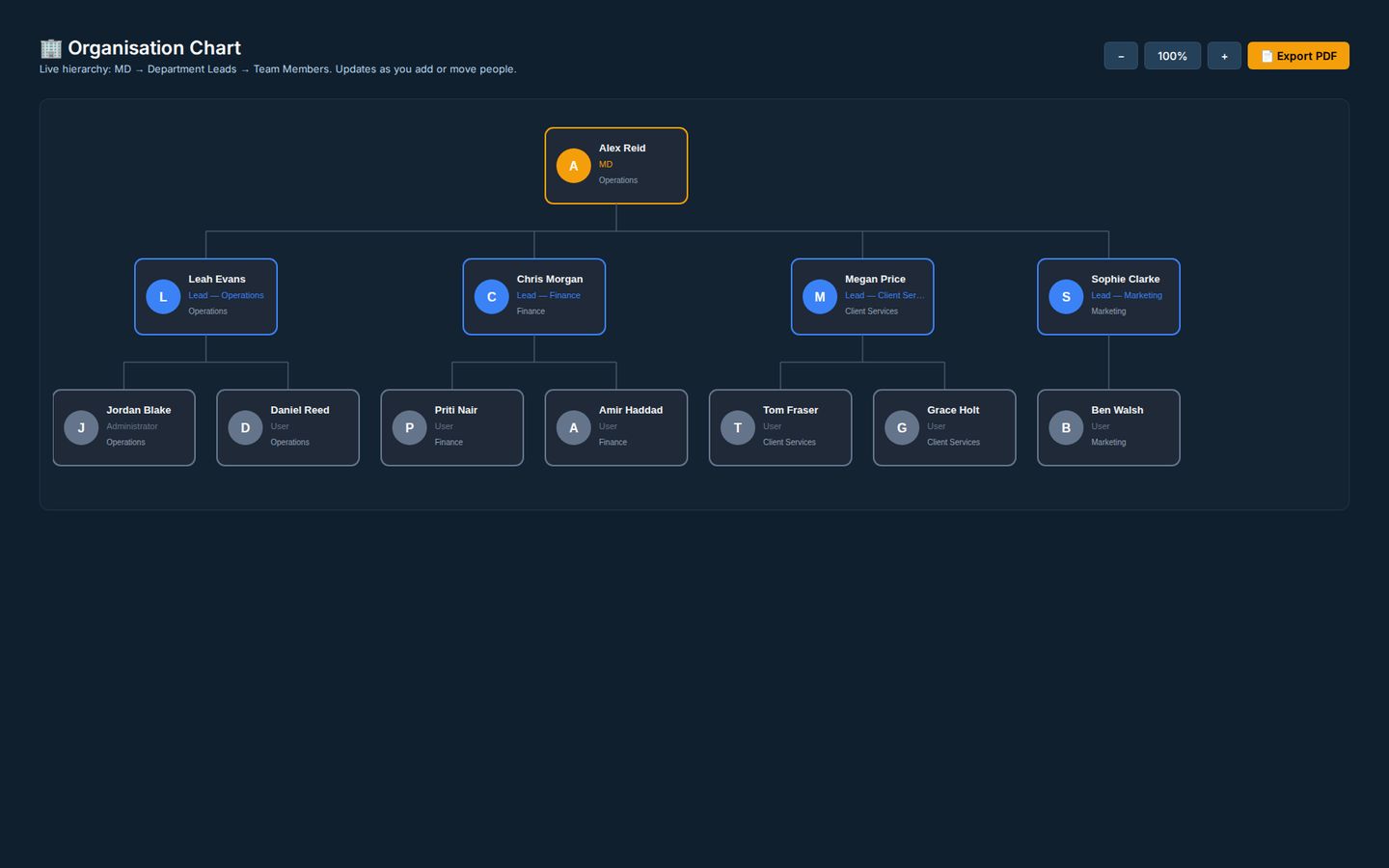
Task: Click Megan Price's blue M avatar
Action: click(820, 297)
